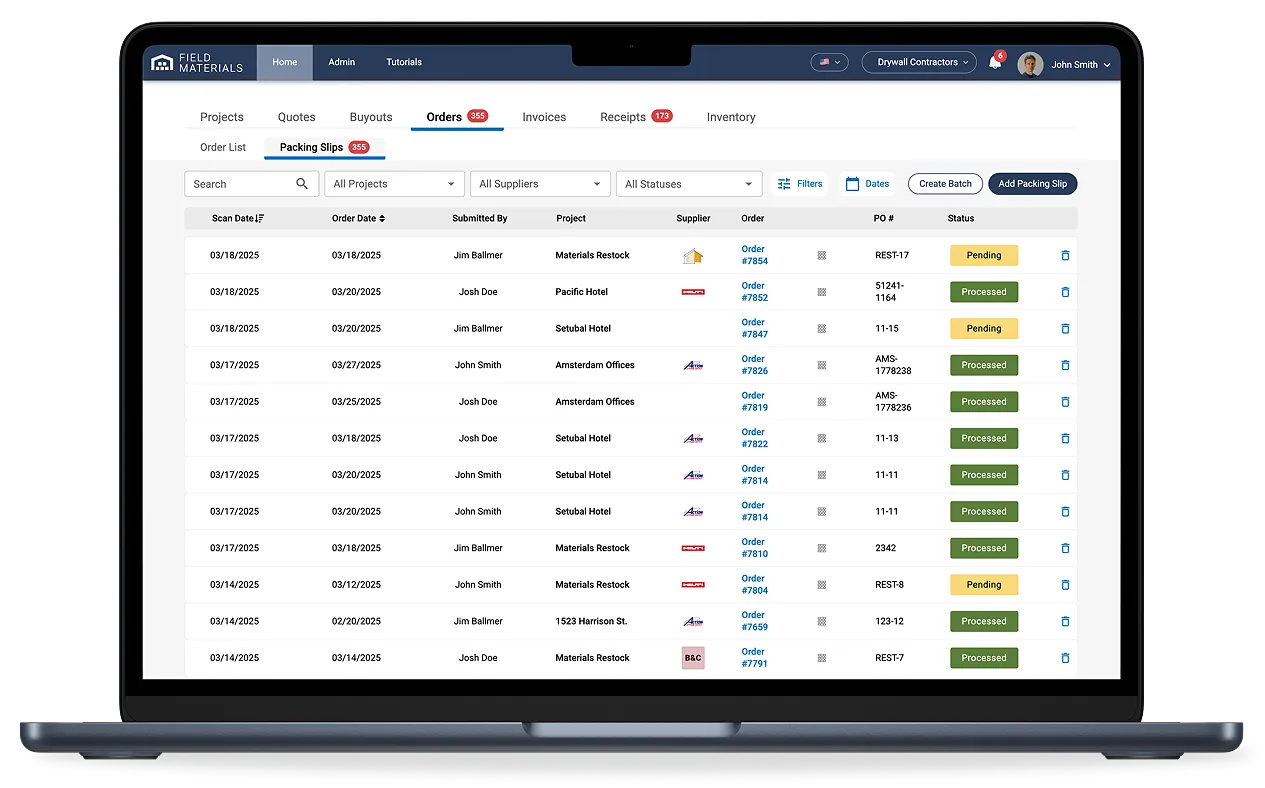Open the Order #7659 link

[x=754, y=622]
